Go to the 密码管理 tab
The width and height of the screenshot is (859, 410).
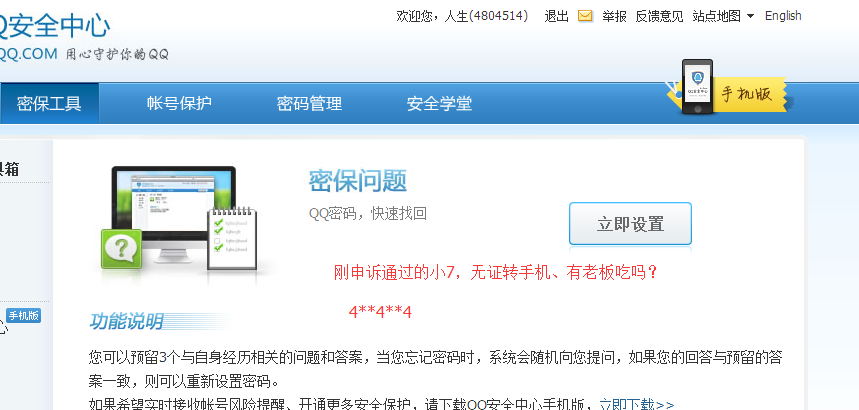(309, 103)
